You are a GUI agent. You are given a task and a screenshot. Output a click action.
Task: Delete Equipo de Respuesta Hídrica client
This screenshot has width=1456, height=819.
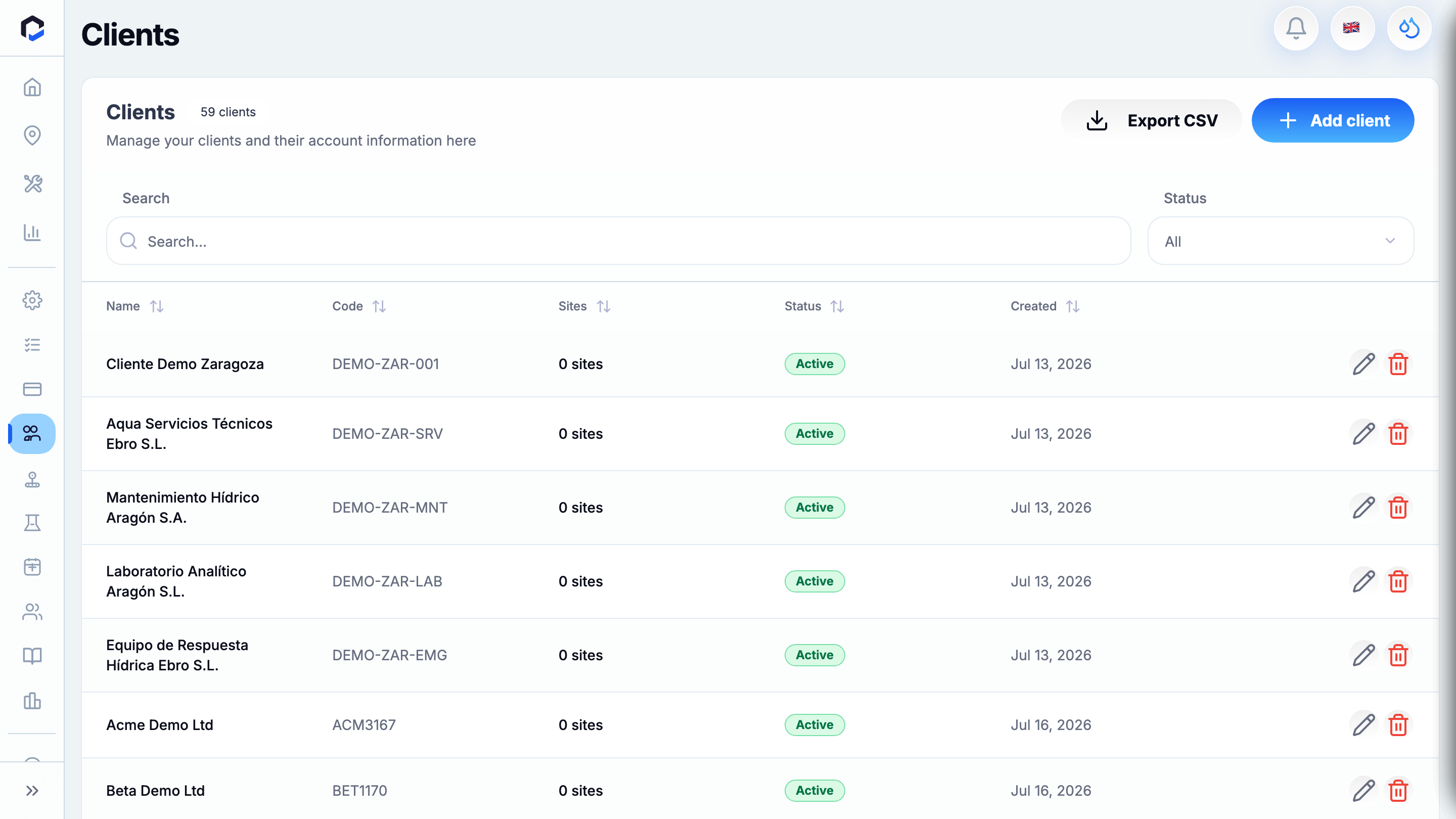pos(1398,655)
